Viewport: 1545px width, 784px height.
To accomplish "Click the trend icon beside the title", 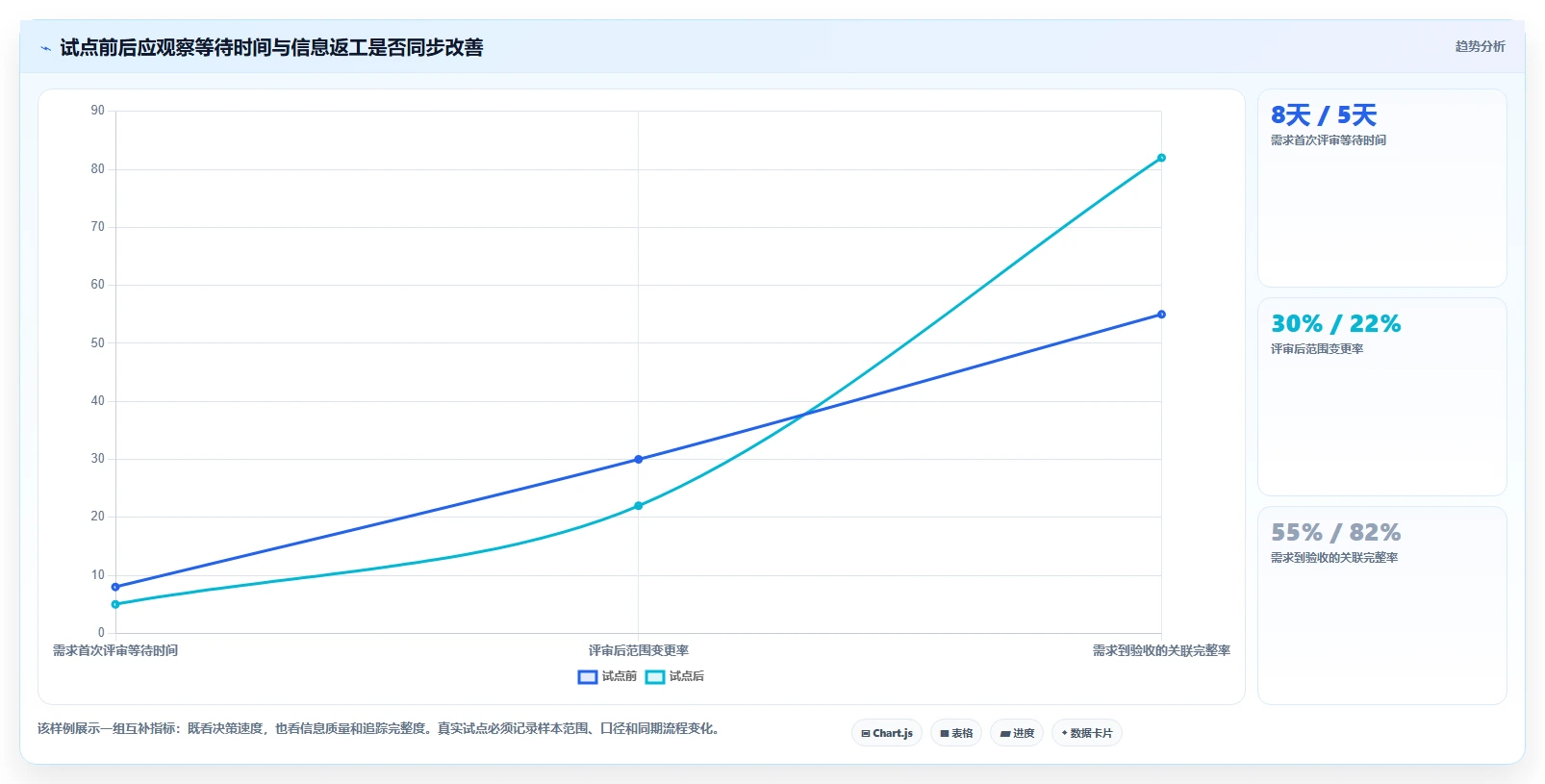I will pos(45,48).
